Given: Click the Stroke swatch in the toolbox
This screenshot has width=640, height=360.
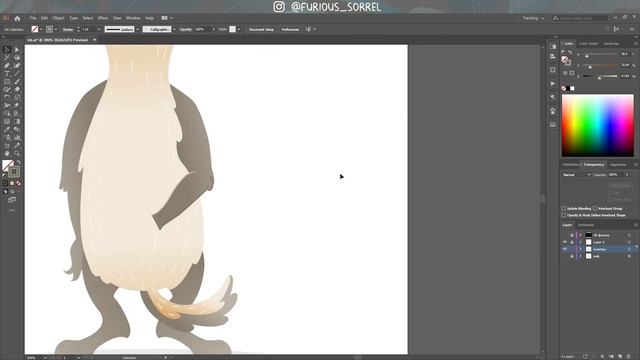Looking at the screenshot, I should tap(14, 172).
